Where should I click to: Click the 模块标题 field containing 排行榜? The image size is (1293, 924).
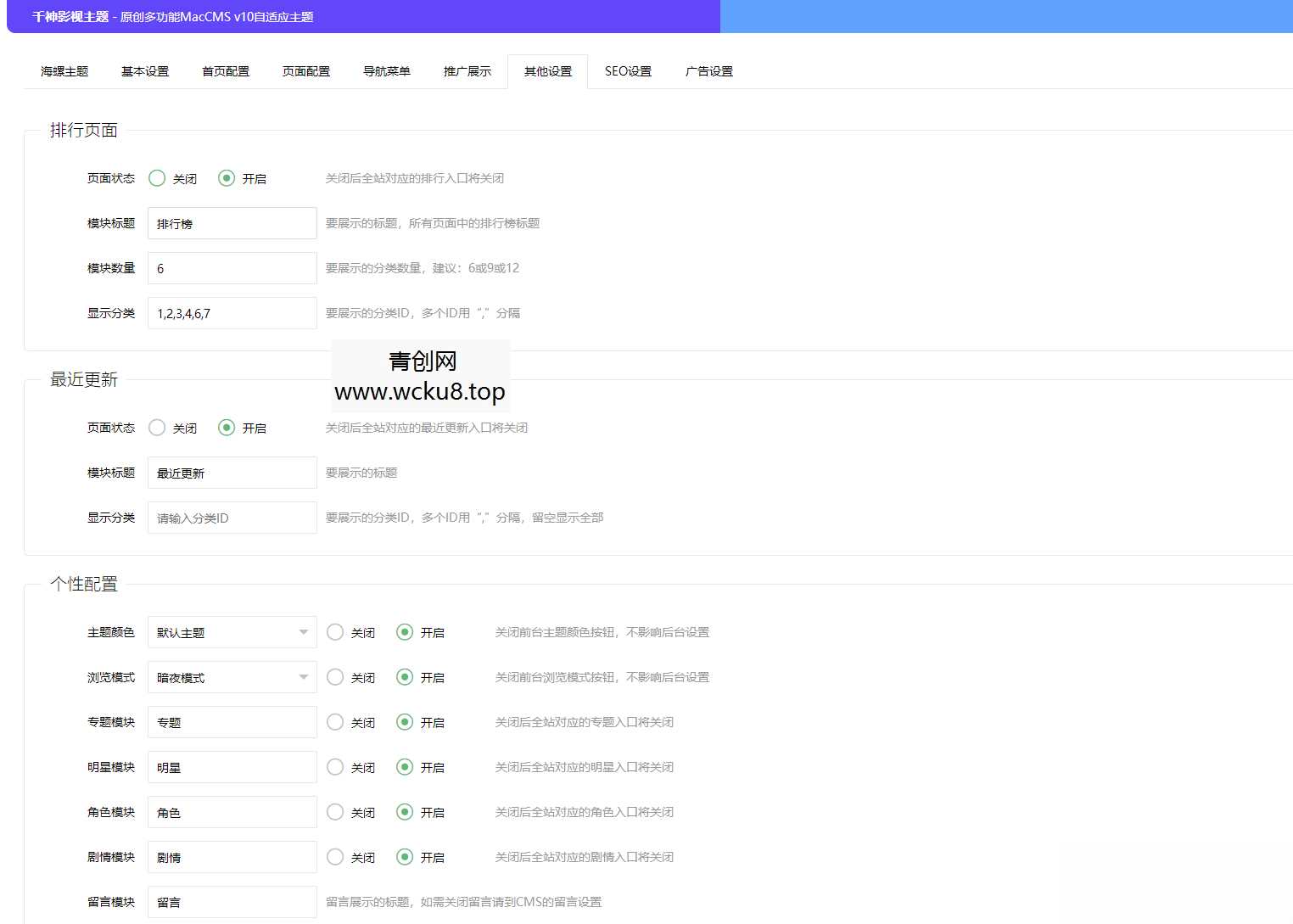tap(232, 223)
